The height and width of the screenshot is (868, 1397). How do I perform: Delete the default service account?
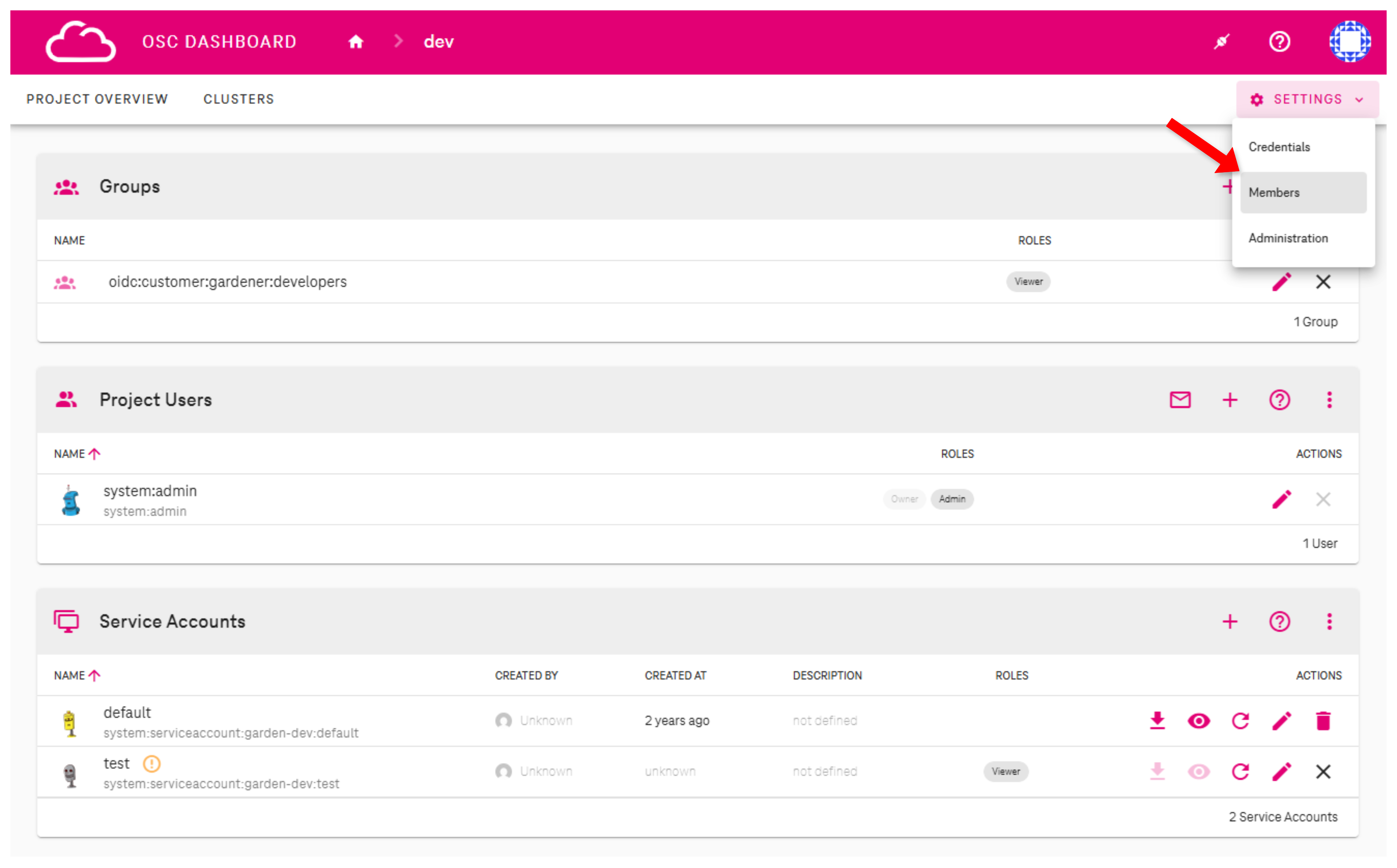pos(1323,721)
